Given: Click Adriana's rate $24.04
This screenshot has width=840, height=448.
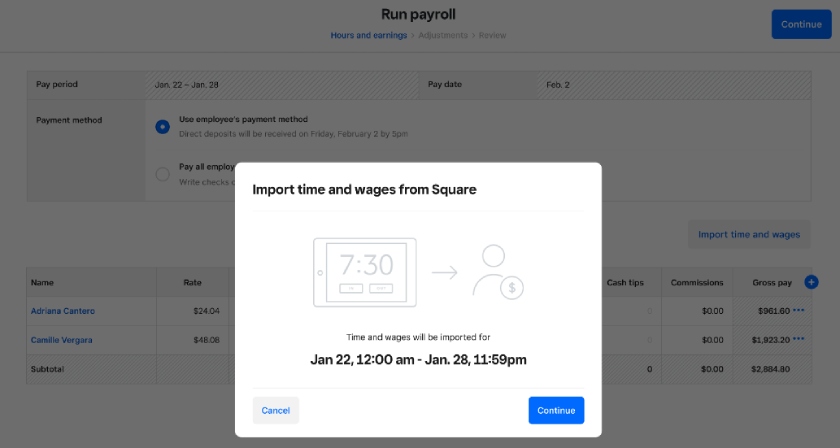Looking at the screenshot, I should coord(206,311).
